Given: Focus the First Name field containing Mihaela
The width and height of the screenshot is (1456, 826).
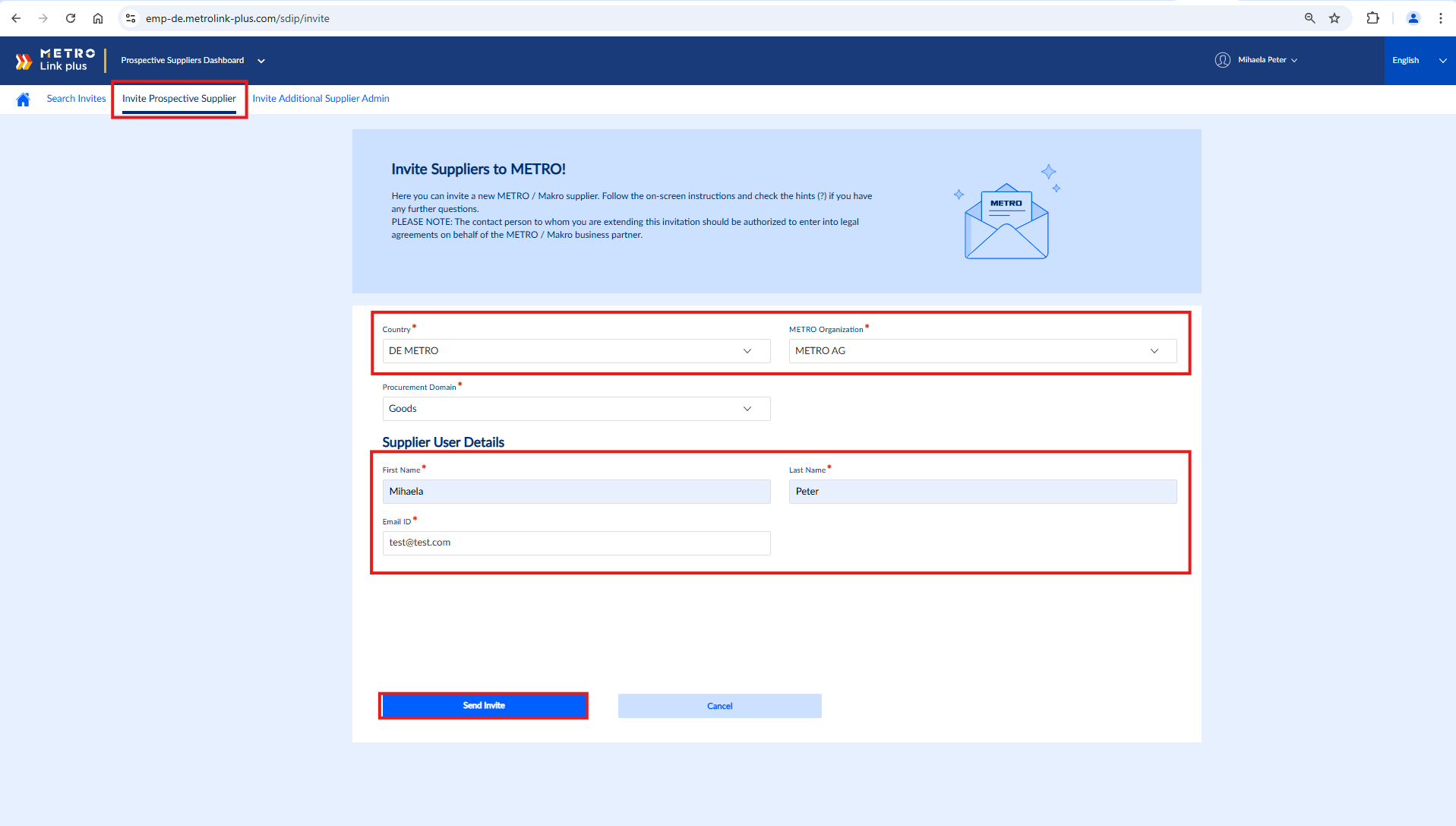Looking at the screenshot, I should [x=576, y=492].
